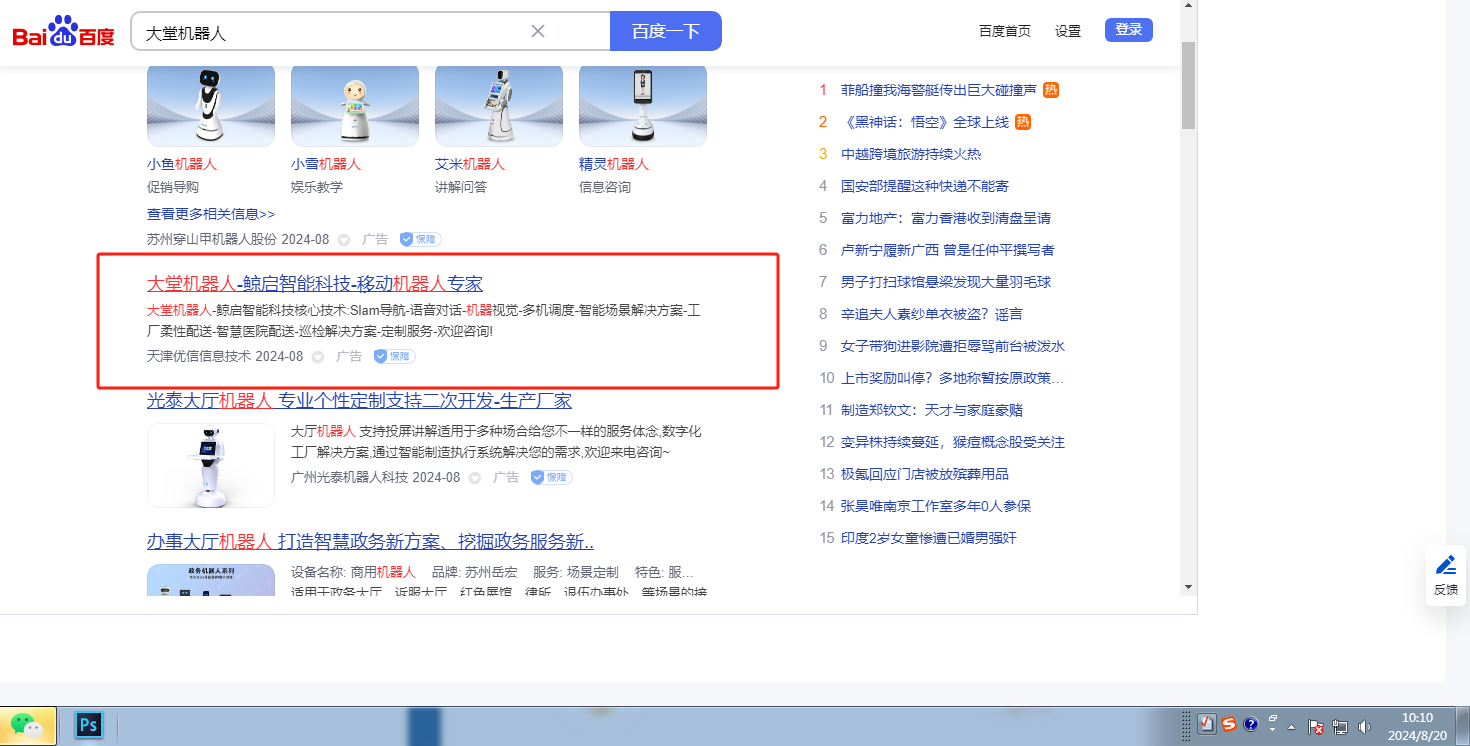Click the vertical scrollbar thumb
Screen dimensions: 1470x746
click(x=1188, y=86)
